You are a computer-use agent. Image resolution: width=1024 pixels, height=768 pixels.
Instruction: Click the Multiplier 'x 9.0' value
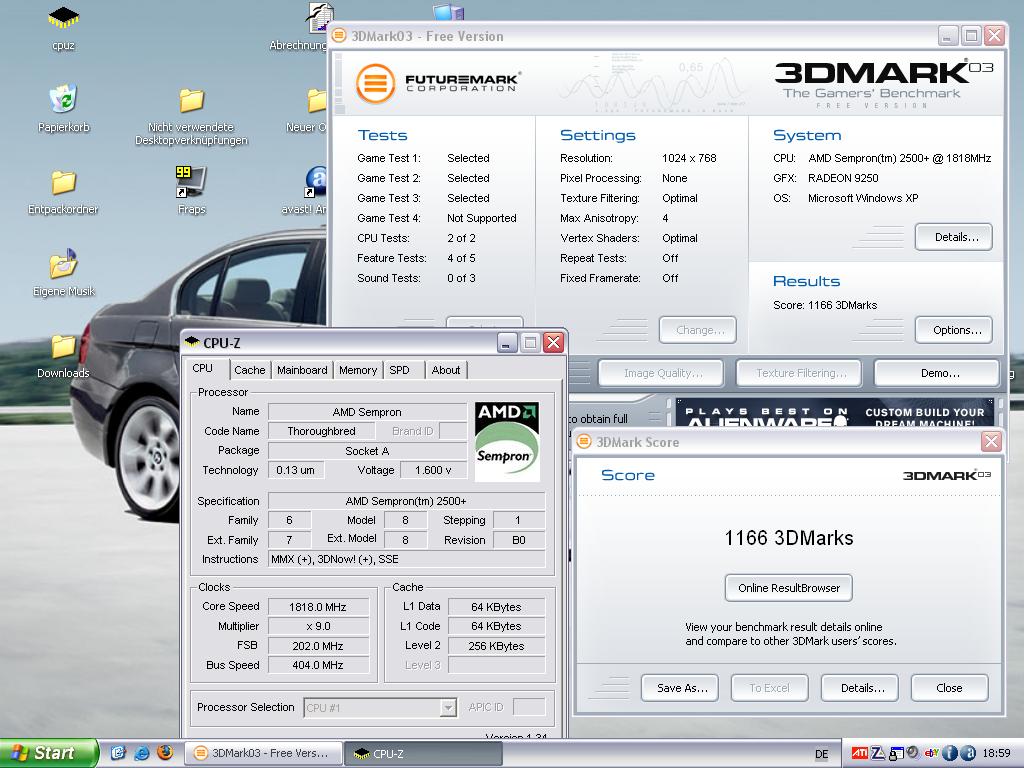(318, 626)
